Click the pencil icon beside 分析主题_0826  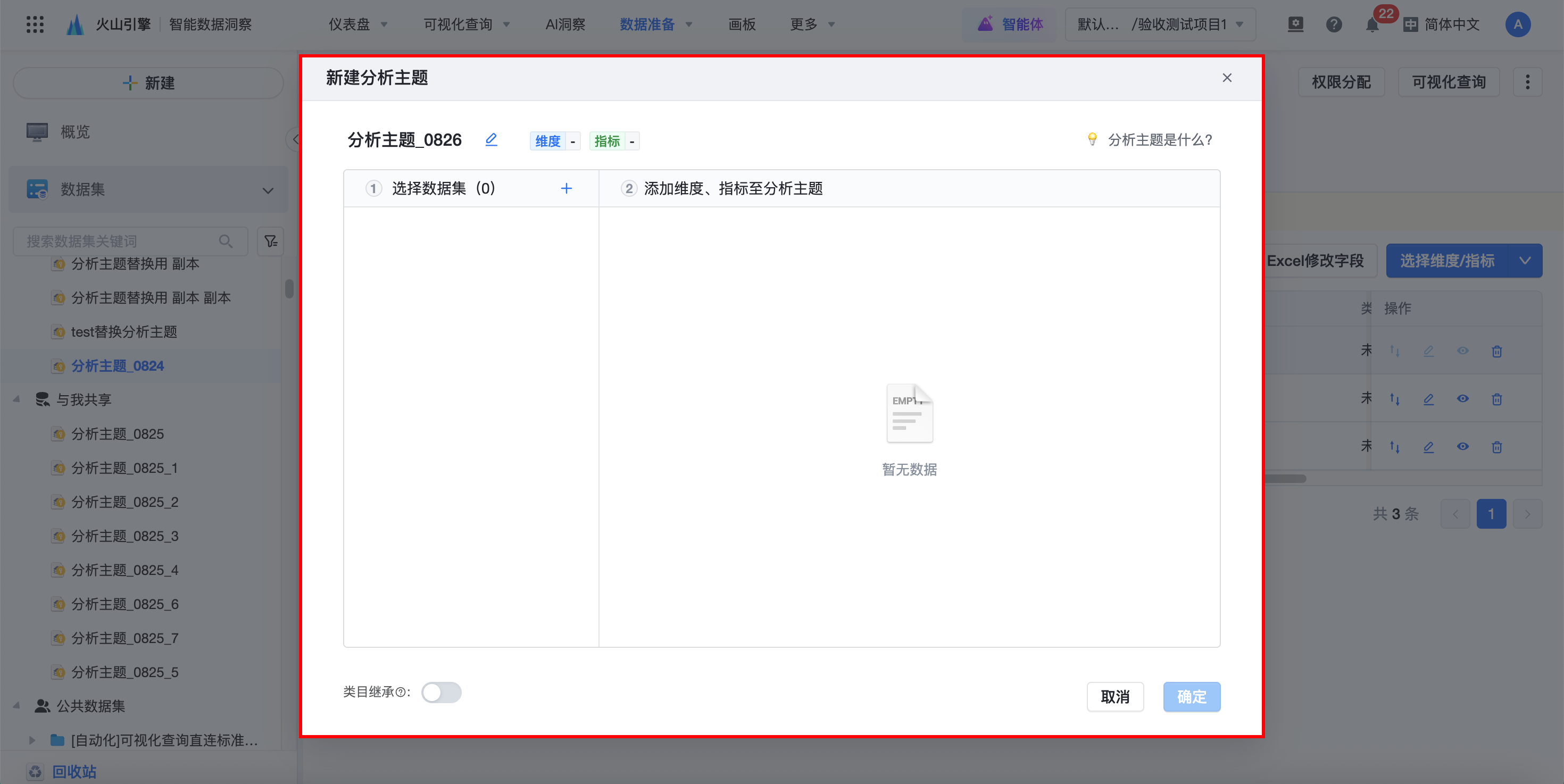click(x=491, y=140)
